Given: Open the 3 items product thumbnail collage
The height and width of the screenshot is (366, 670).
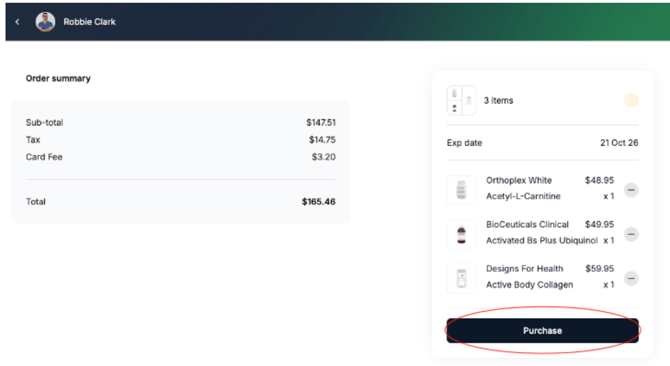Looking at the screenshot, I should pyautogui.click(x=461, y=100).
